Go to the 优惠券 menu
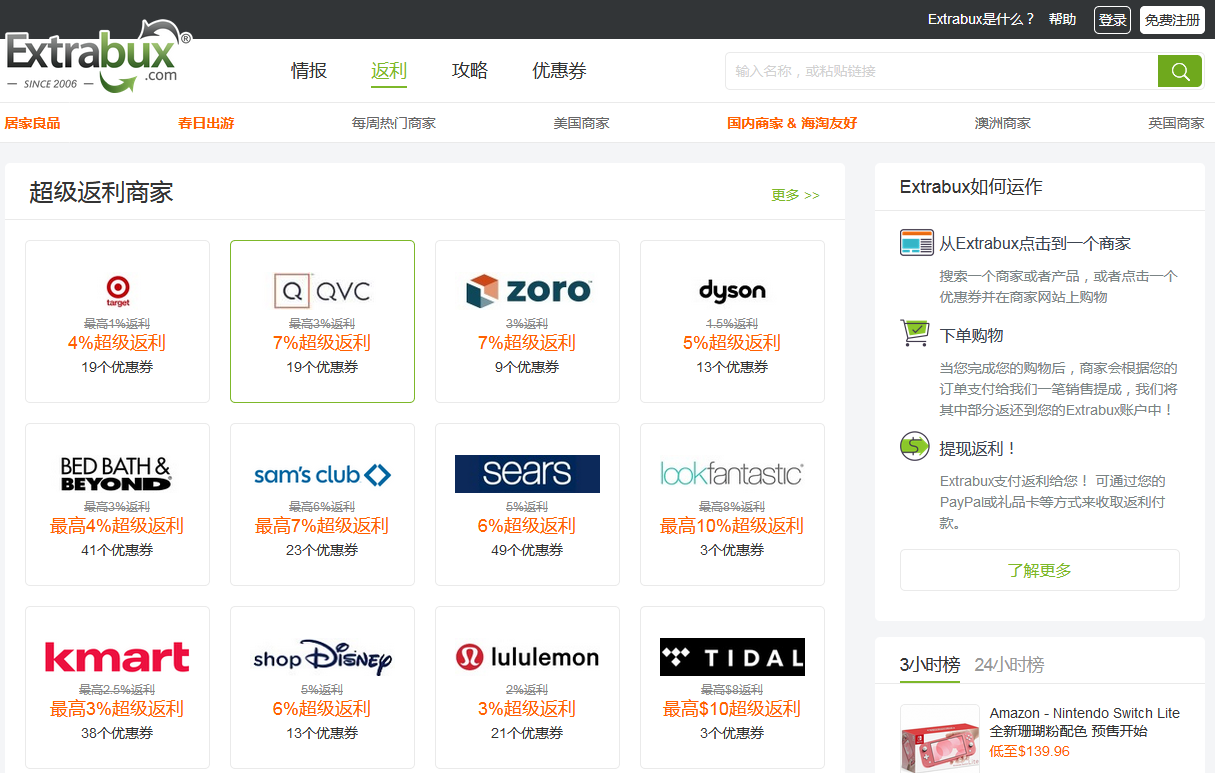 (x=559, y=71)
